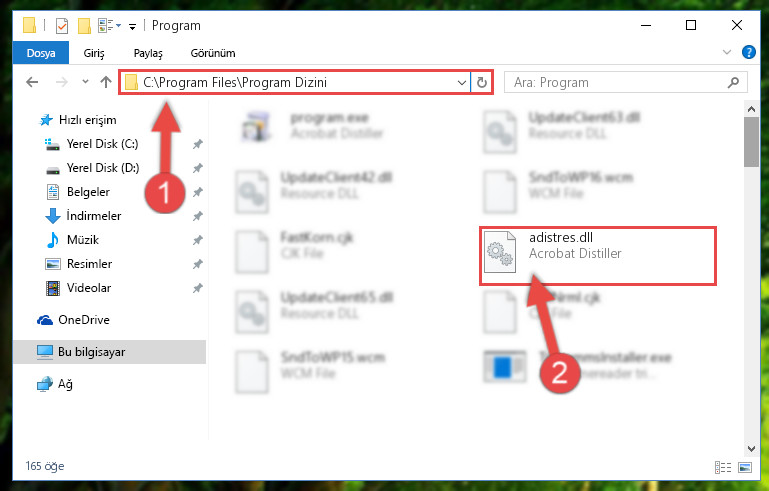Switch to details view icon
The height and width of the screenshot is (491, 769).
(723, 467)
